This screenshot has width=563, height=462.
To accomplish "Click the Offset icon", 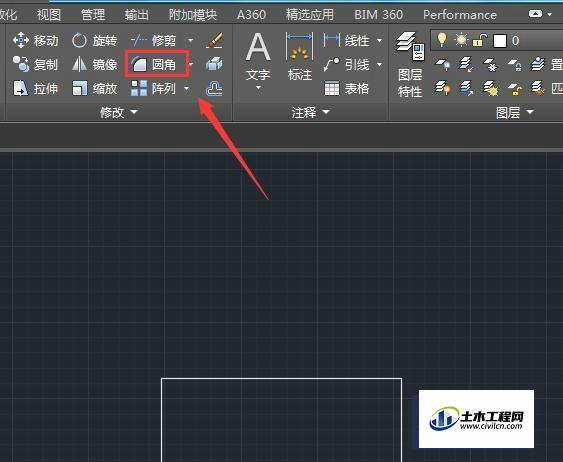I will coord(214,88).
